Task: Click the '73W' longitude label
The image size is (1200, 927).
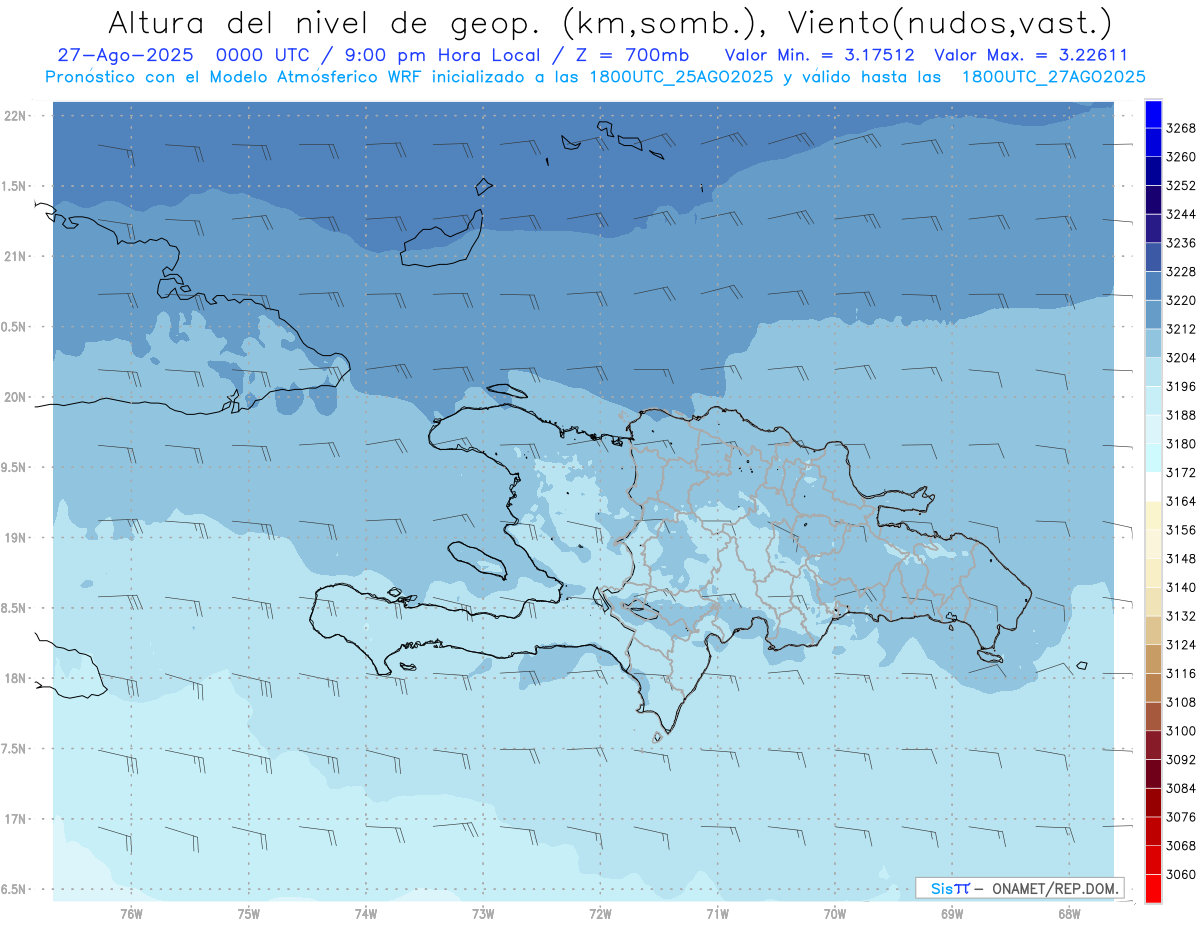Action: (483, 914)
